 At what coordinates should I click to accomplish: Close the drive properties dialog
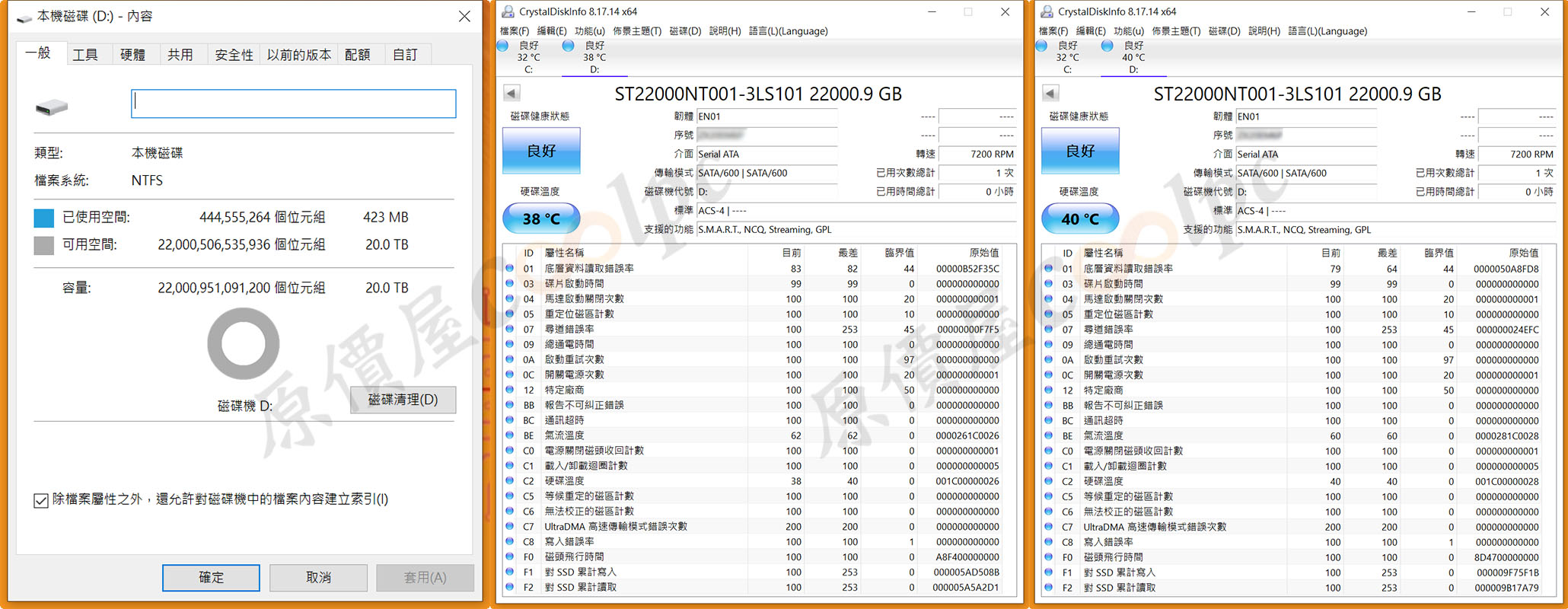click(x=464, y=16)
